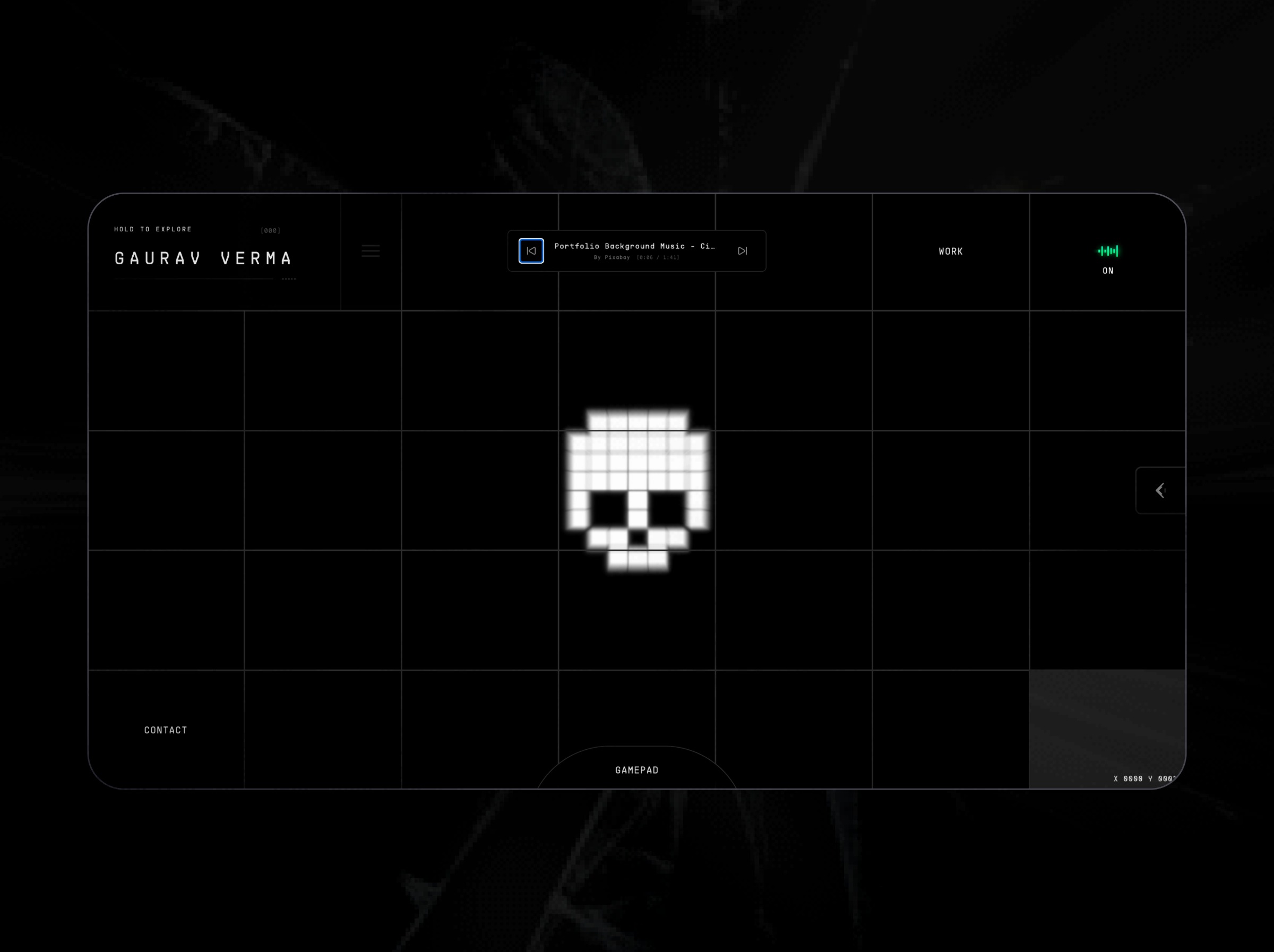This screenshot has height=952, width=1274.
Task: Click the underline beneath GAURAV VERMA
Action: (194, 279)
